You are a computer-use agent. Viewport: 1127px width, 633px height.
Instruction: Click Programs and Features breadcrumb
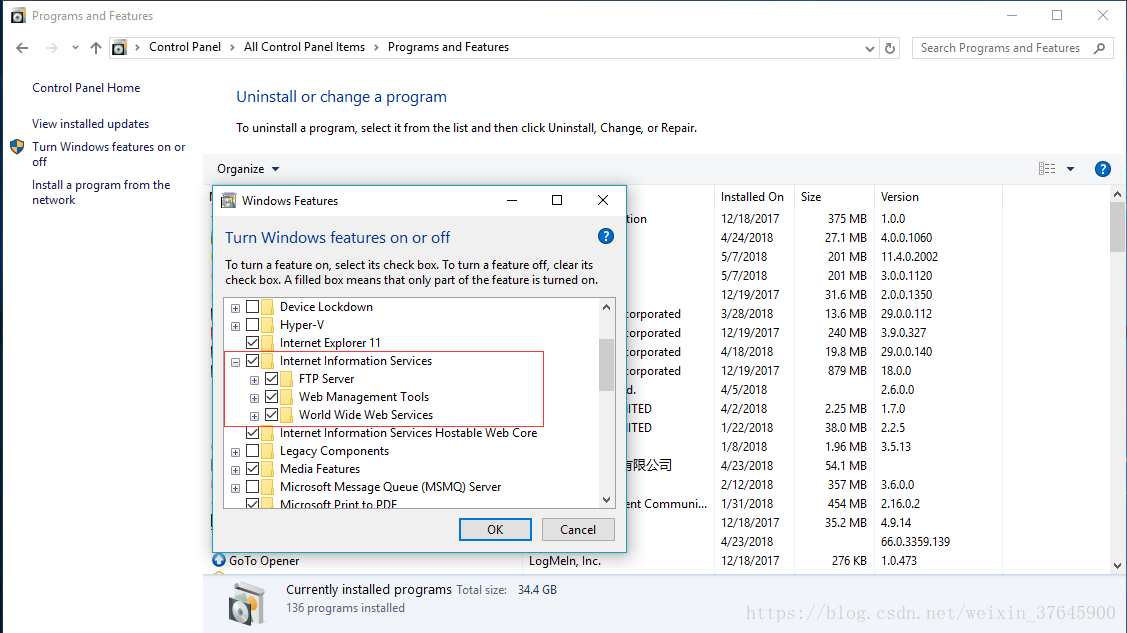coord(448,47)
